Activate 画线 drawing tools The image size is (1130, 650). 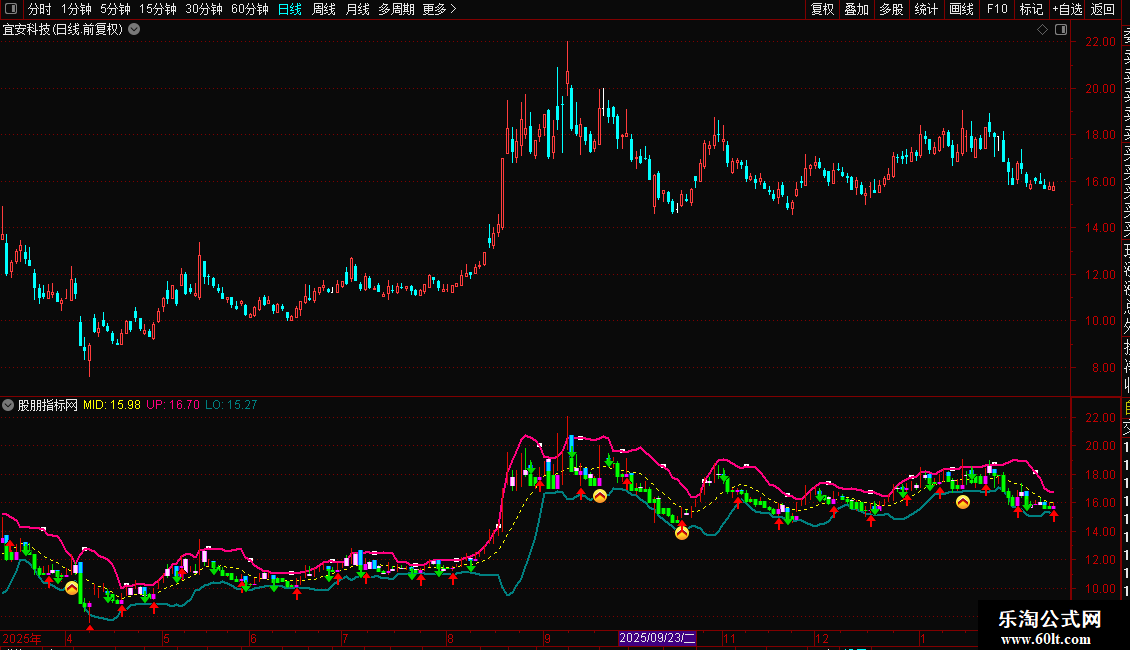(961, 9)
